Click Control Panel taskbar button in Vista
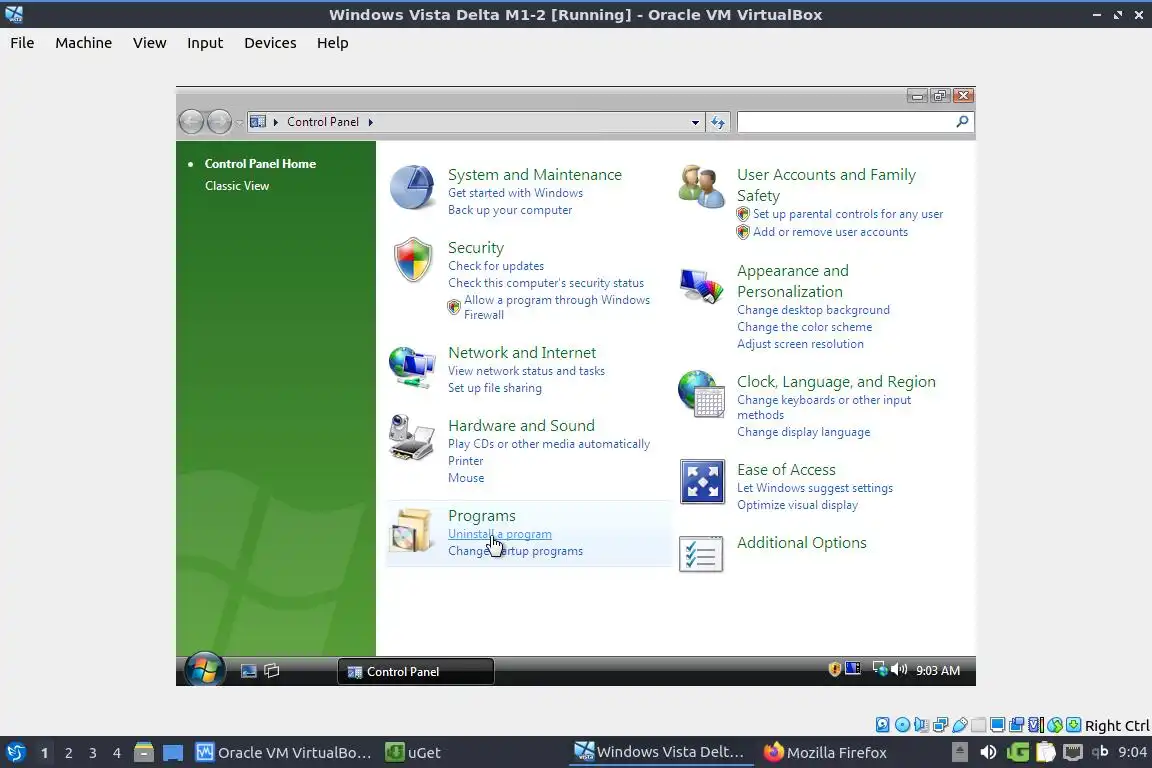Viewport: 1152px width, 768px height. pos(416,671)
